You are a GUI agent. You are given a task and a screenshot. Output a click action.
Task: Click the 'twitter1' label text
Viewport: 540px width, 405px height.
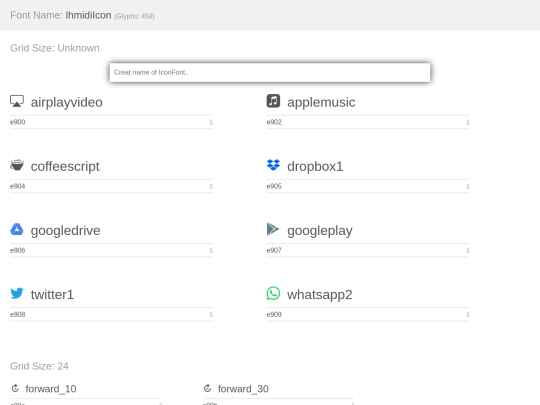(52, 294)
